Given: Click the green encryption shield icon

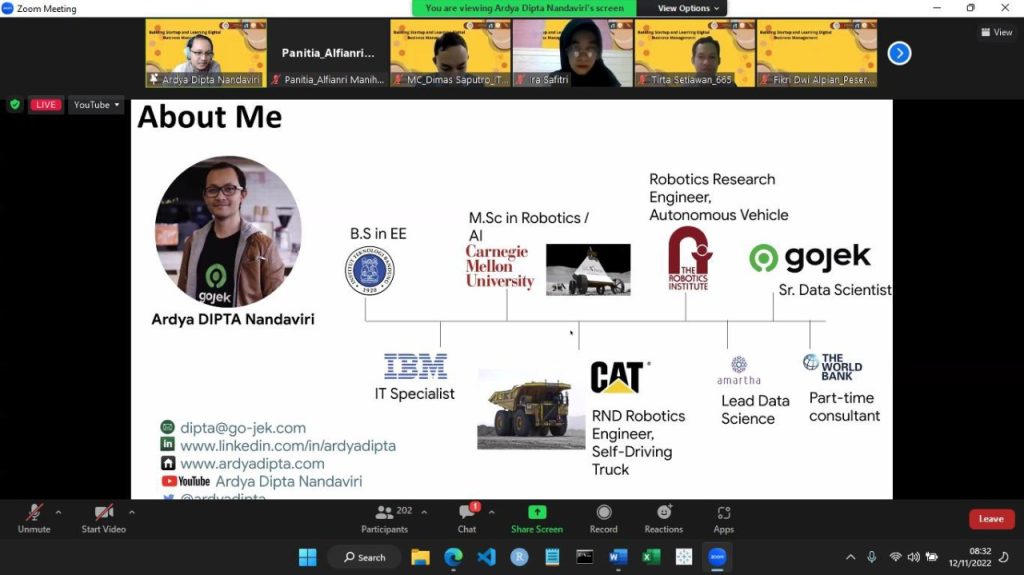Looking at the screenshot, I should 14,105.
